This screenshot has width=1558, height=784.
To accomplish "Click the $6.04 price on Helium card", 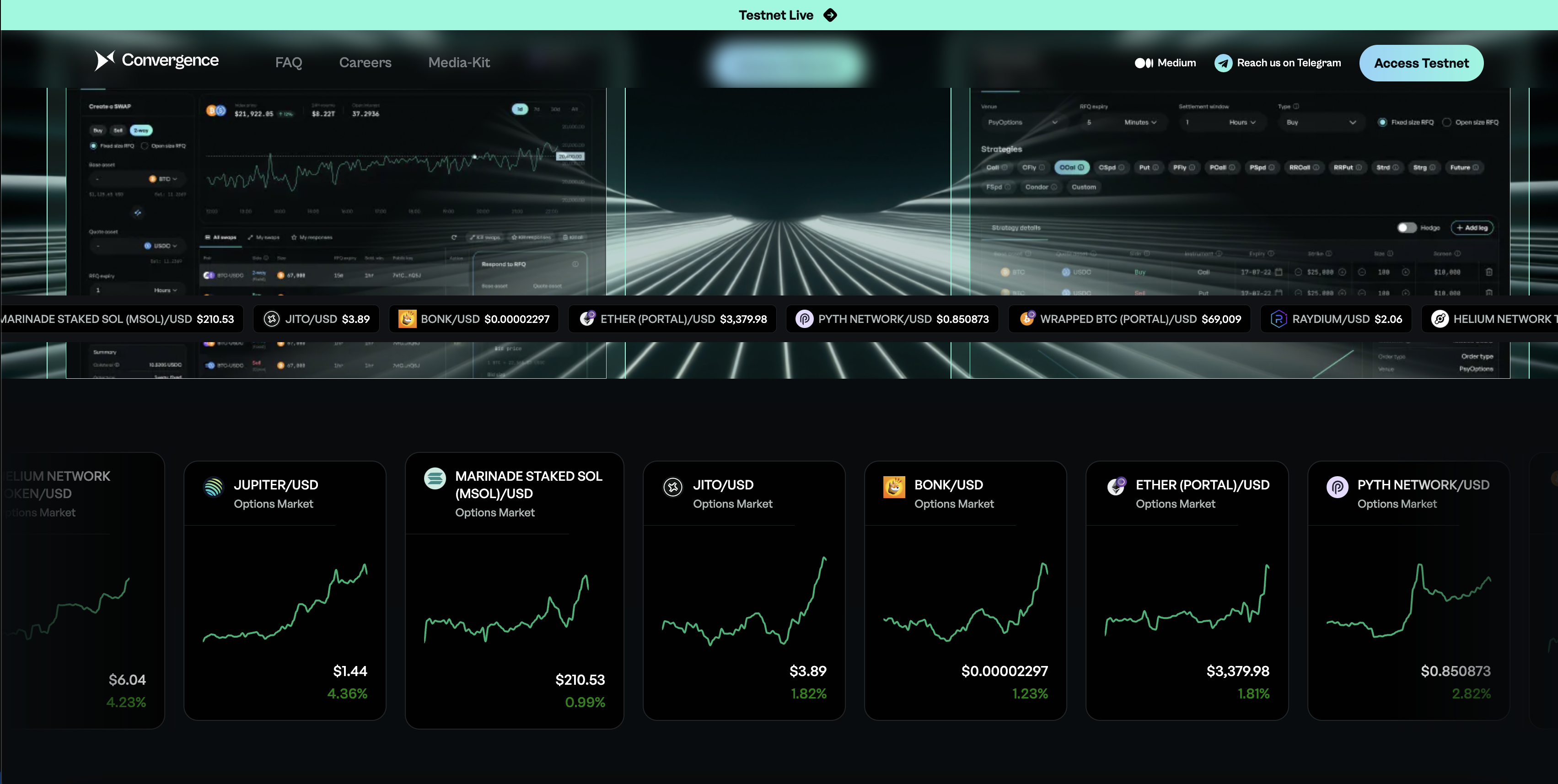I will 127,679.
